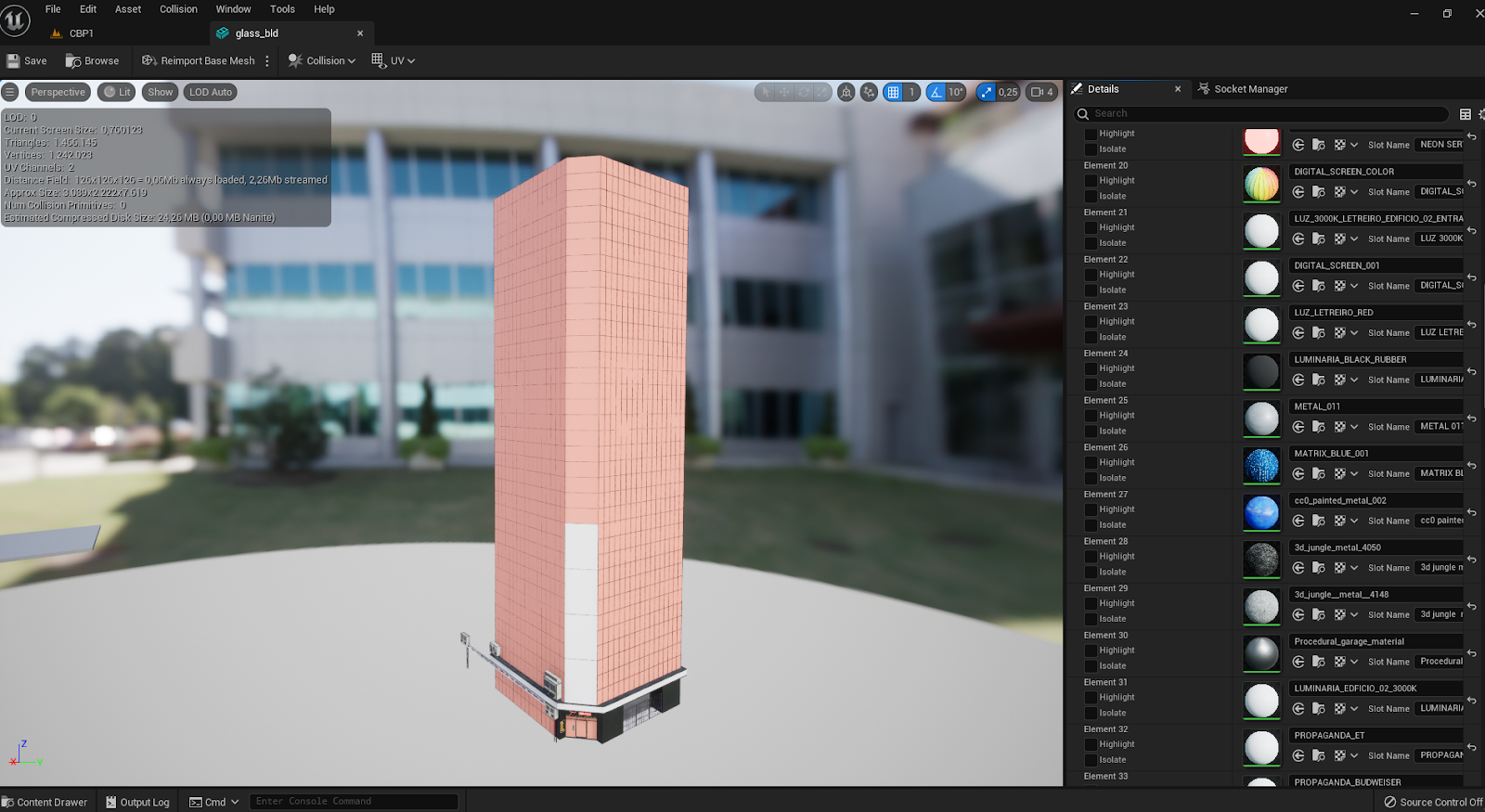The height and width of the screenshot is (812, 1485).
Task: Reset Element 25 material to default
Action: click(x=1472, y=419)
